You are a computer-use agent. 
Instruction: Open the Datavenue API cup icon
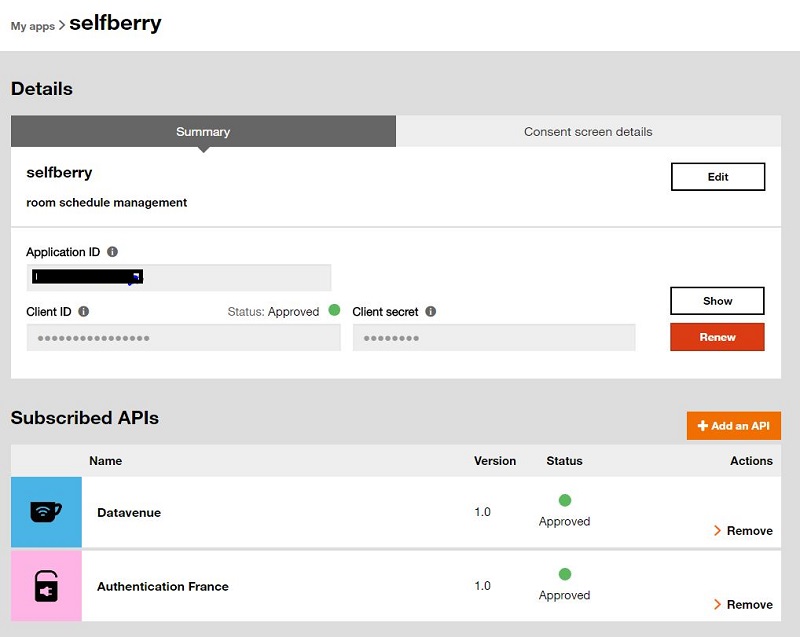click(46, 512)
